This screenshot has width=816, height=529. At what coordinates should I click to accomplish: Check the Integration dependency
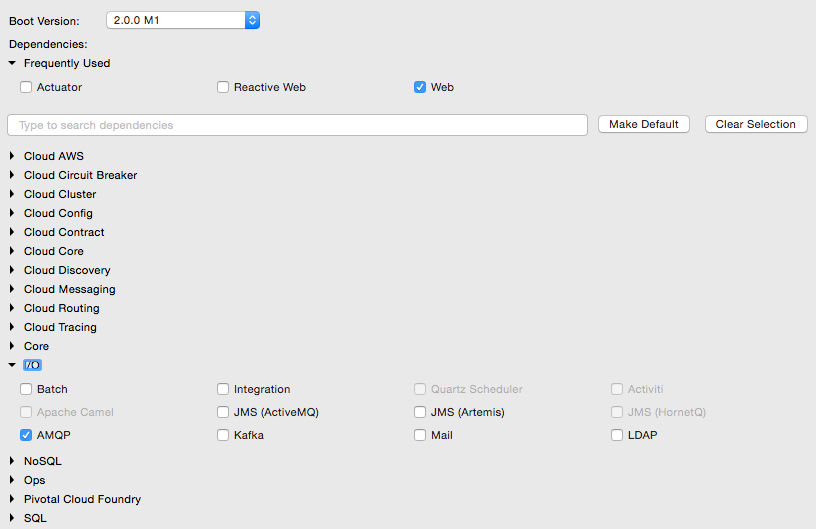tap(223, 389)
